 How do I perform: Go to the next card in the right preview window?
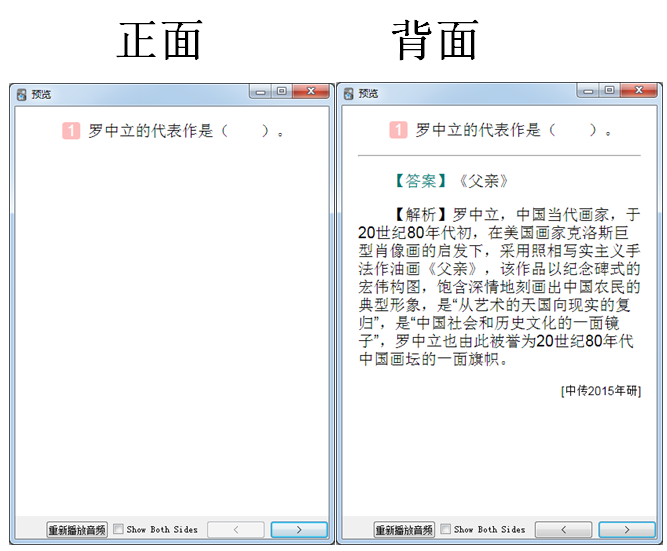tap(627, 530)
